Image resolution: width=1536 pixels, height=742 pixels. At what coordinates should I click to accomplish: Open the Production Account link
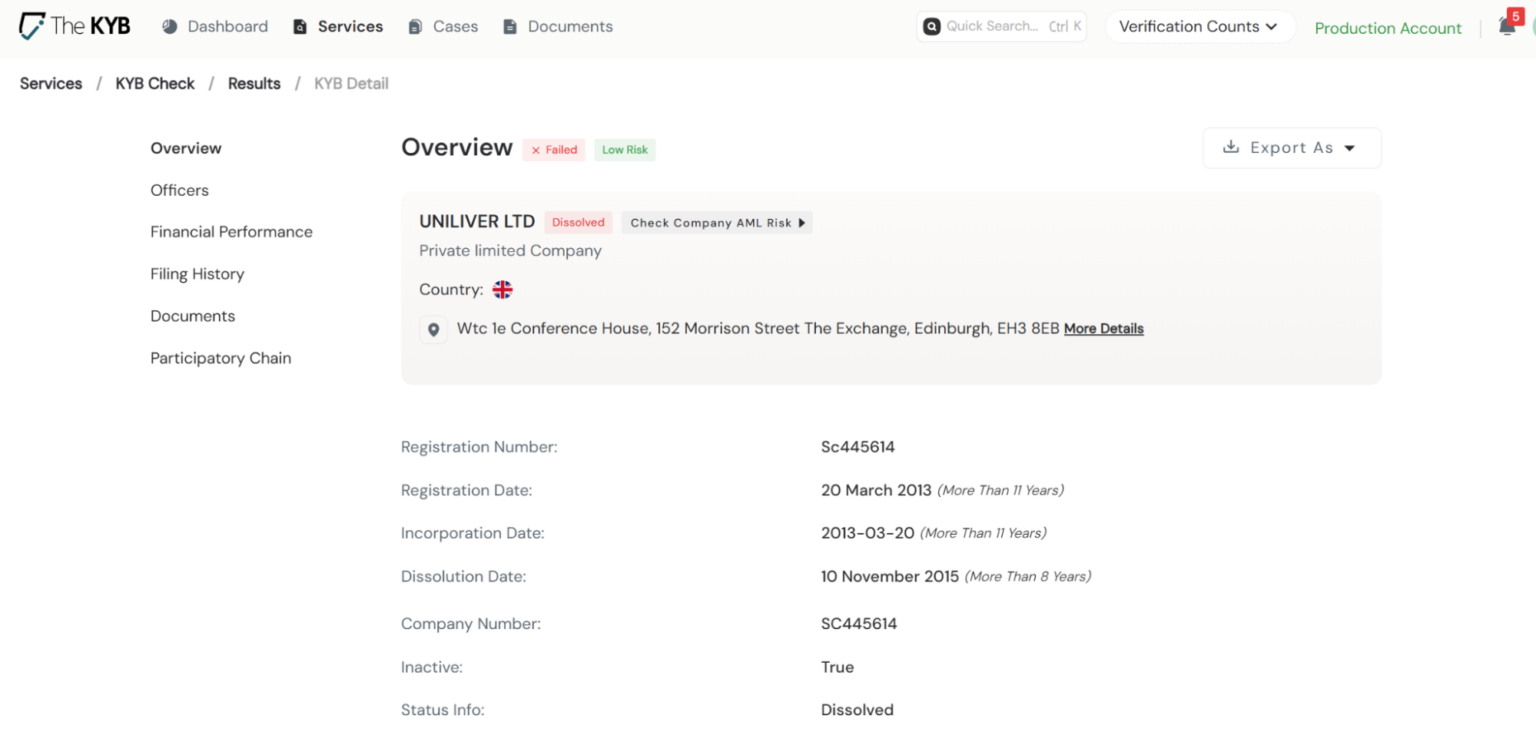[1387, 28]
